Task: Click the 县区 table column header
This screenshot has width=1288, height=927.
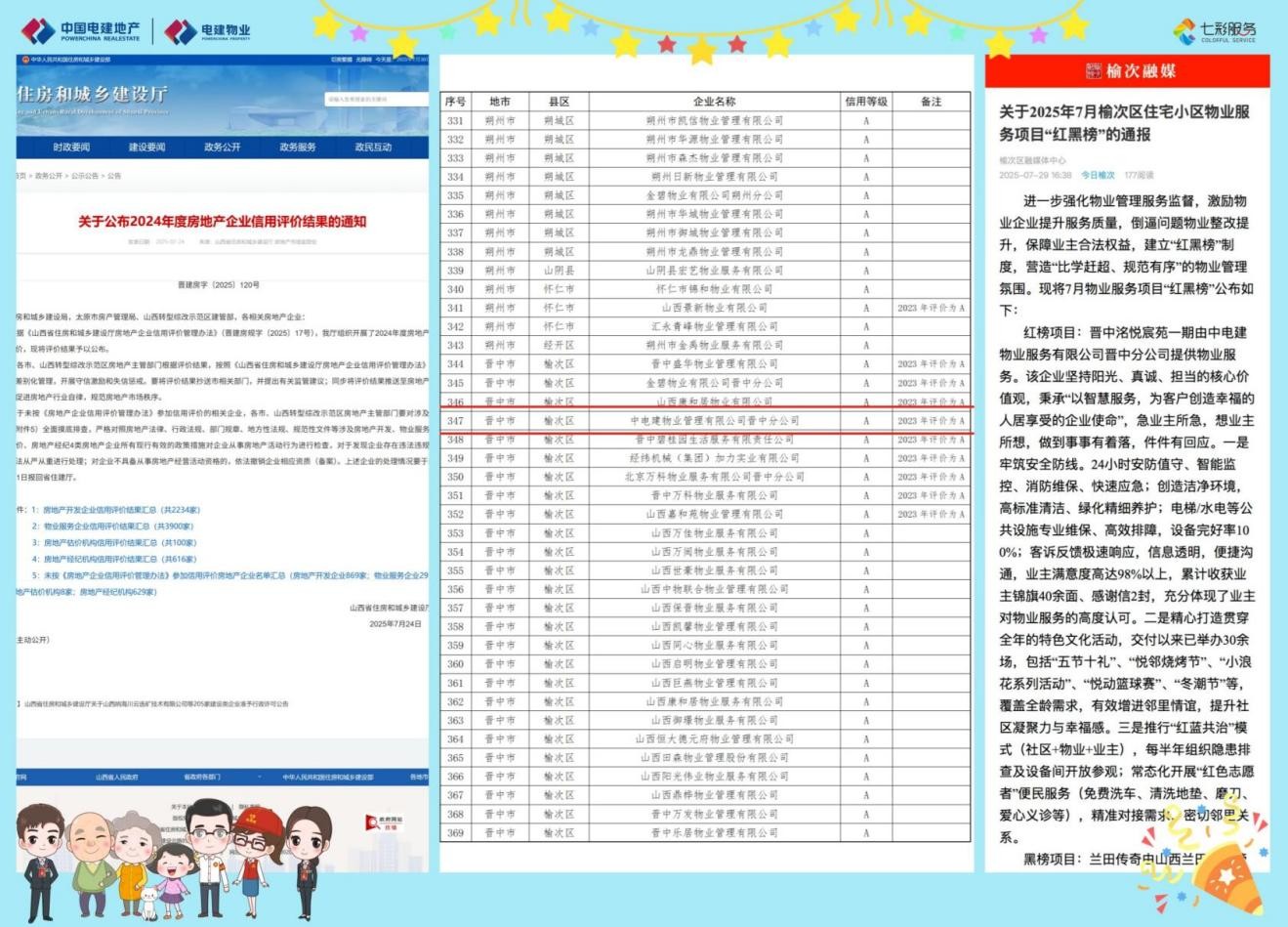Action: coord(559,102)
